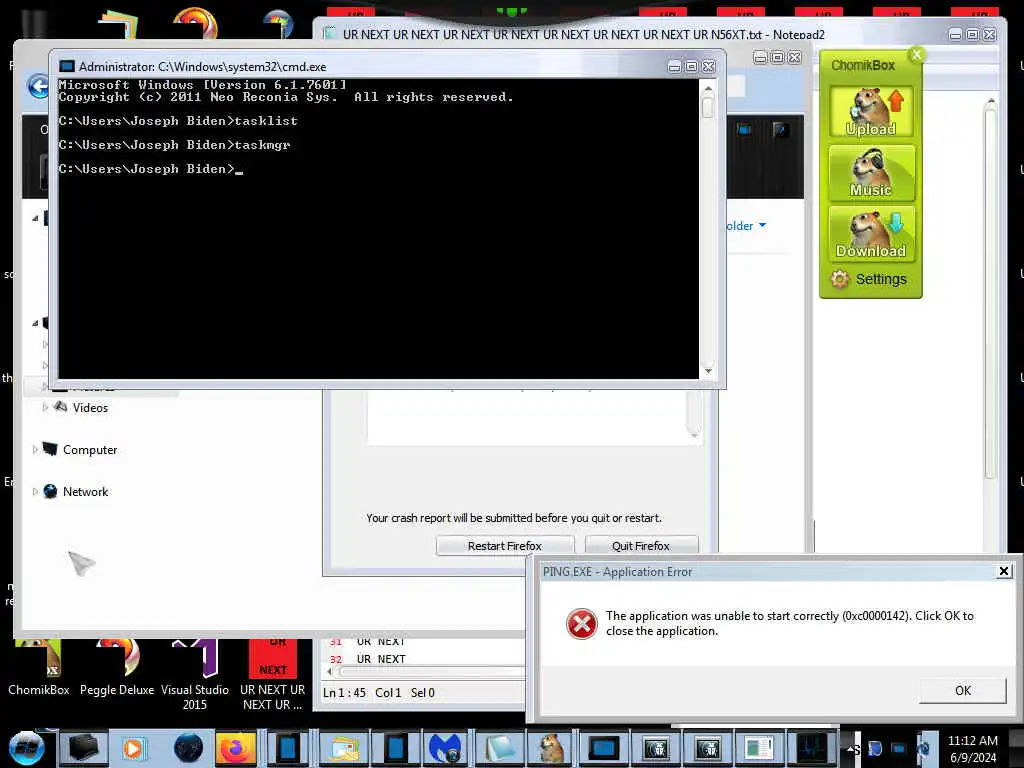
Task: Click the Notepad2 title bar document icon
Action: (330, 33)
